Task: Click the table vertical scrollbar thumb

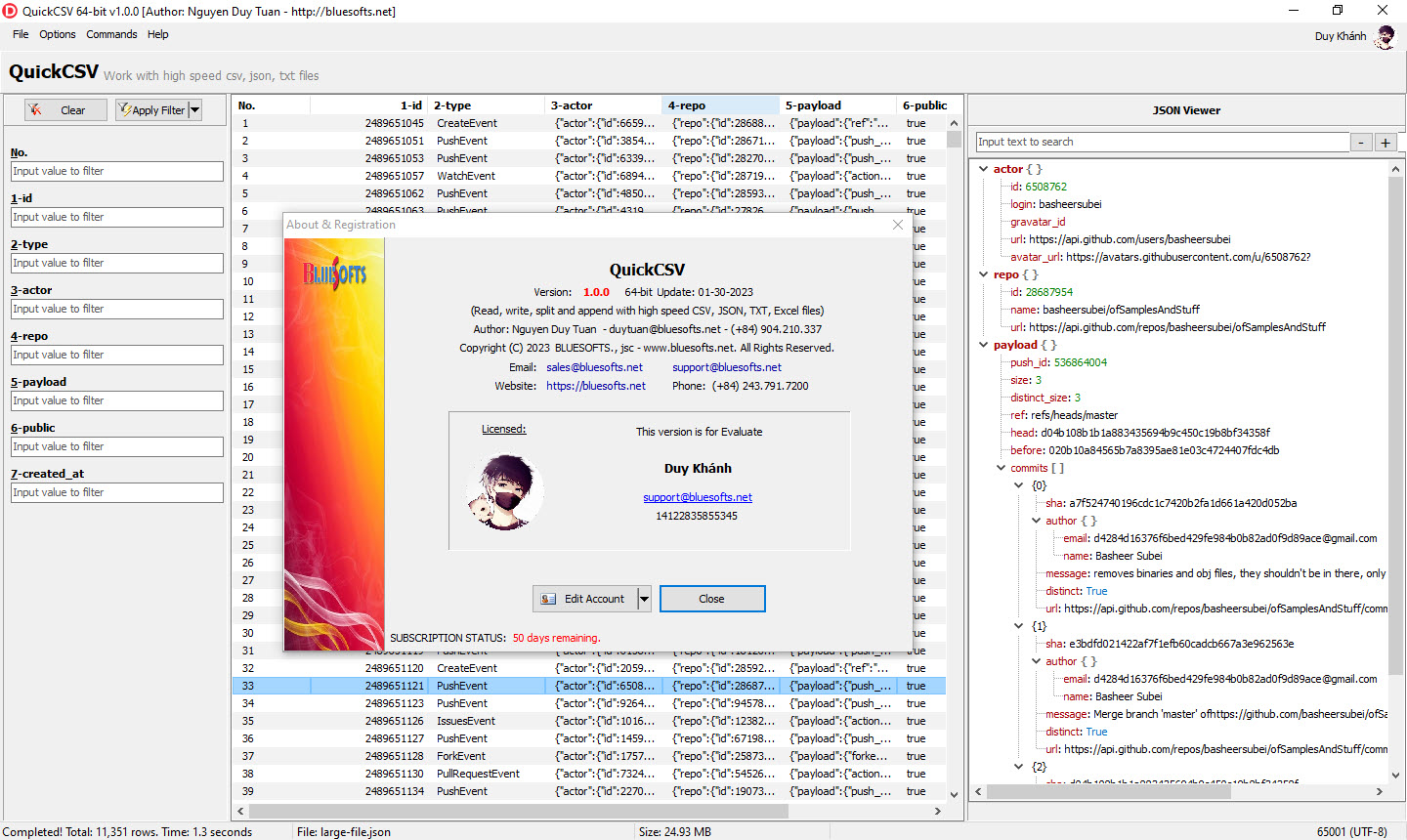Action: point(954,139)
